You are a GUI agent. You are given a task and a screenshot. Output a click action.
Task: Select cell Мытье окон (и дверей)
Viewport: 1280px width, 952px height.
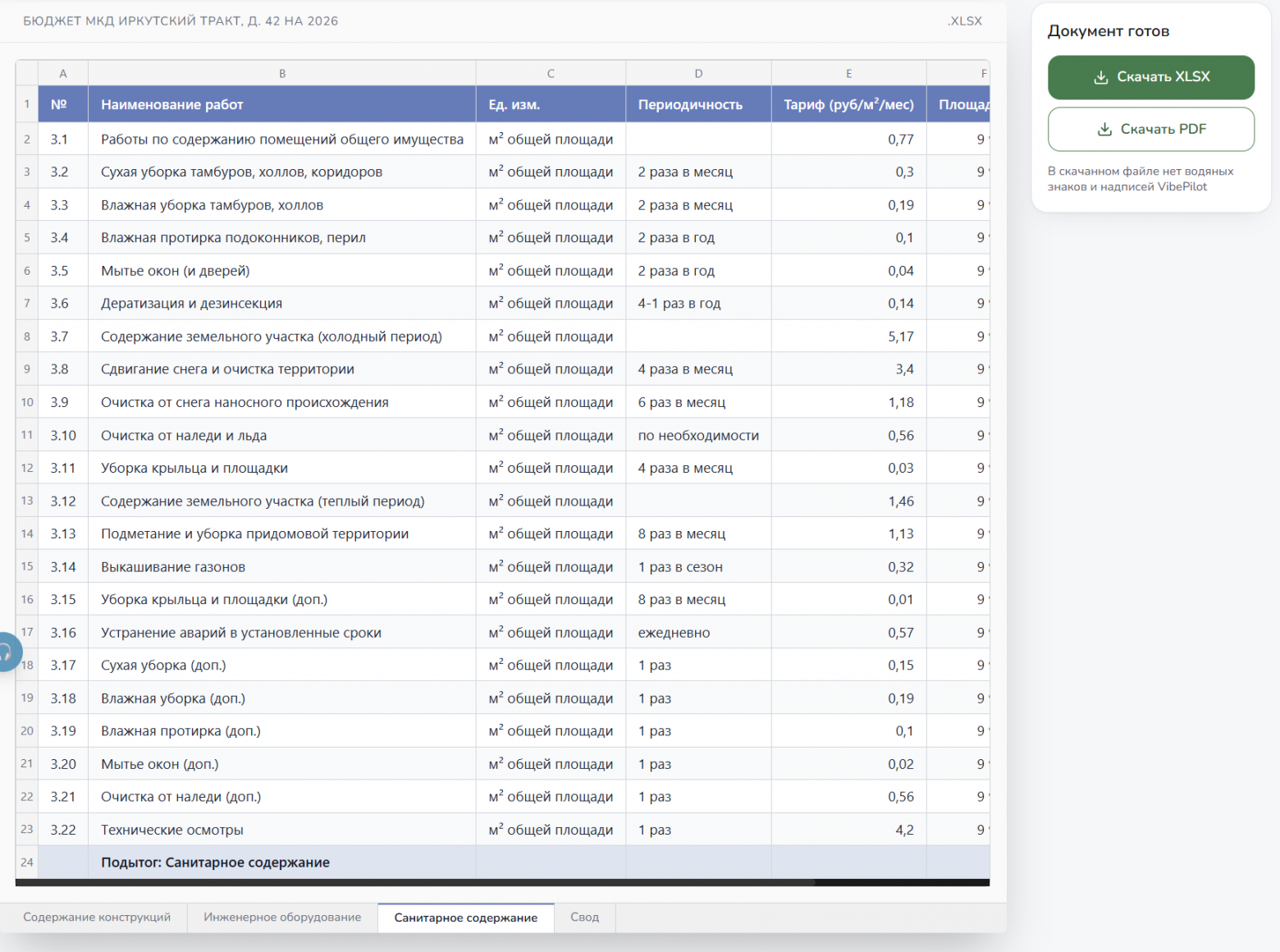coord(282,271)
